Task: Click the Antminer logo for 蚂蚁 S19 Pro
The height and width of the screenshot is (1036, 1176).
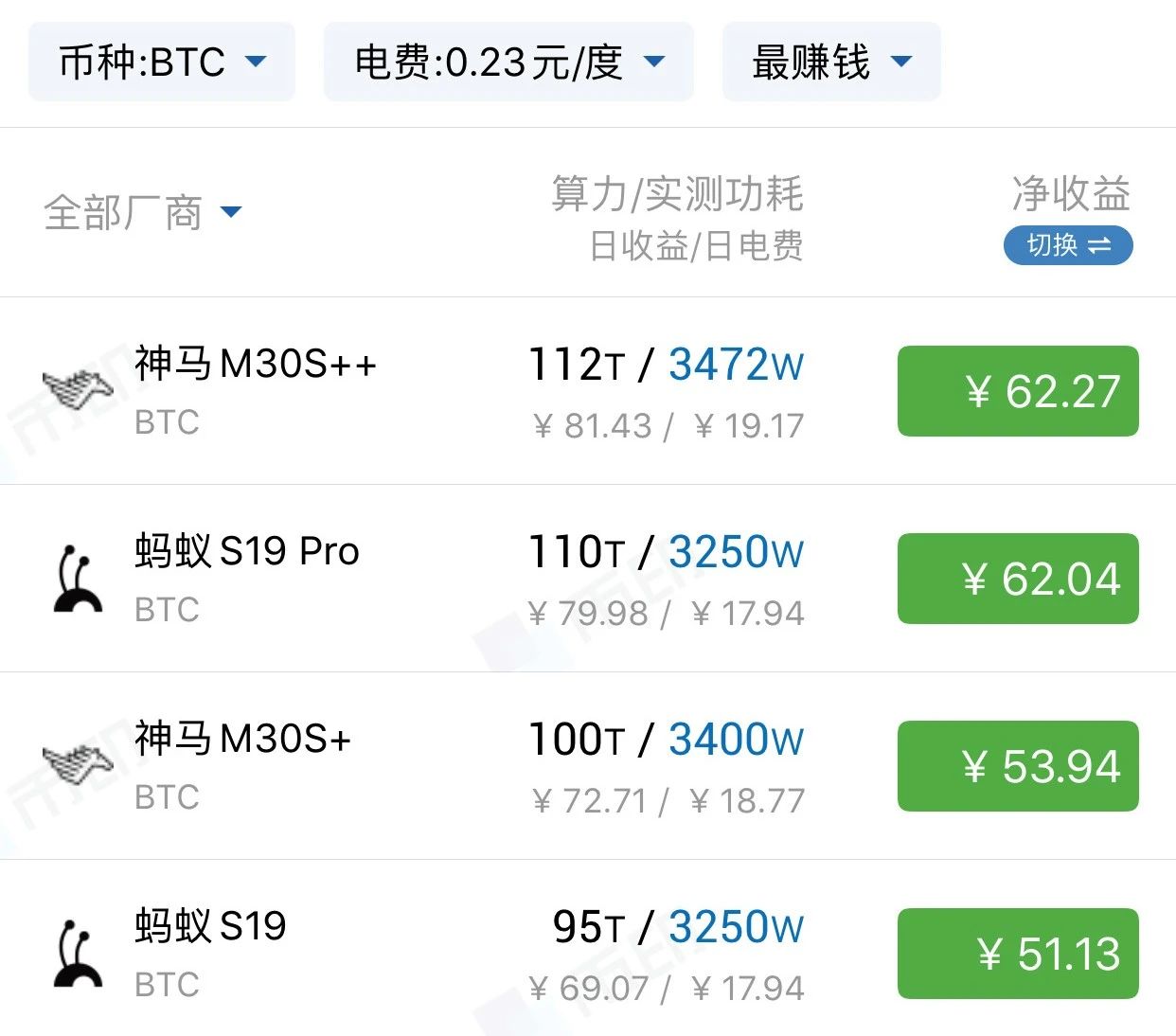Action: 78,578
